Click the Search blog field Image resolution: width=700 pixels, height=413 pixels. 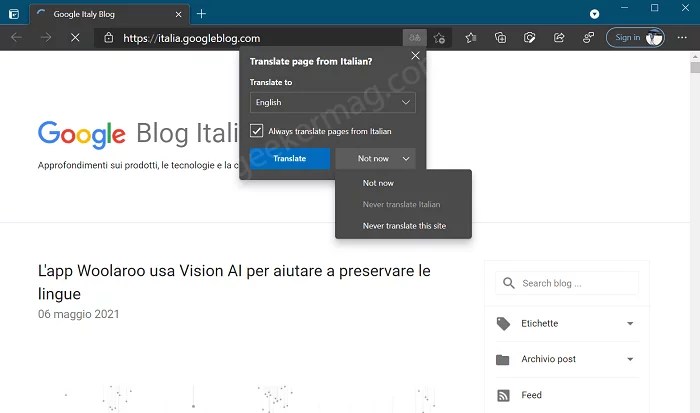[x=567, y=283]
